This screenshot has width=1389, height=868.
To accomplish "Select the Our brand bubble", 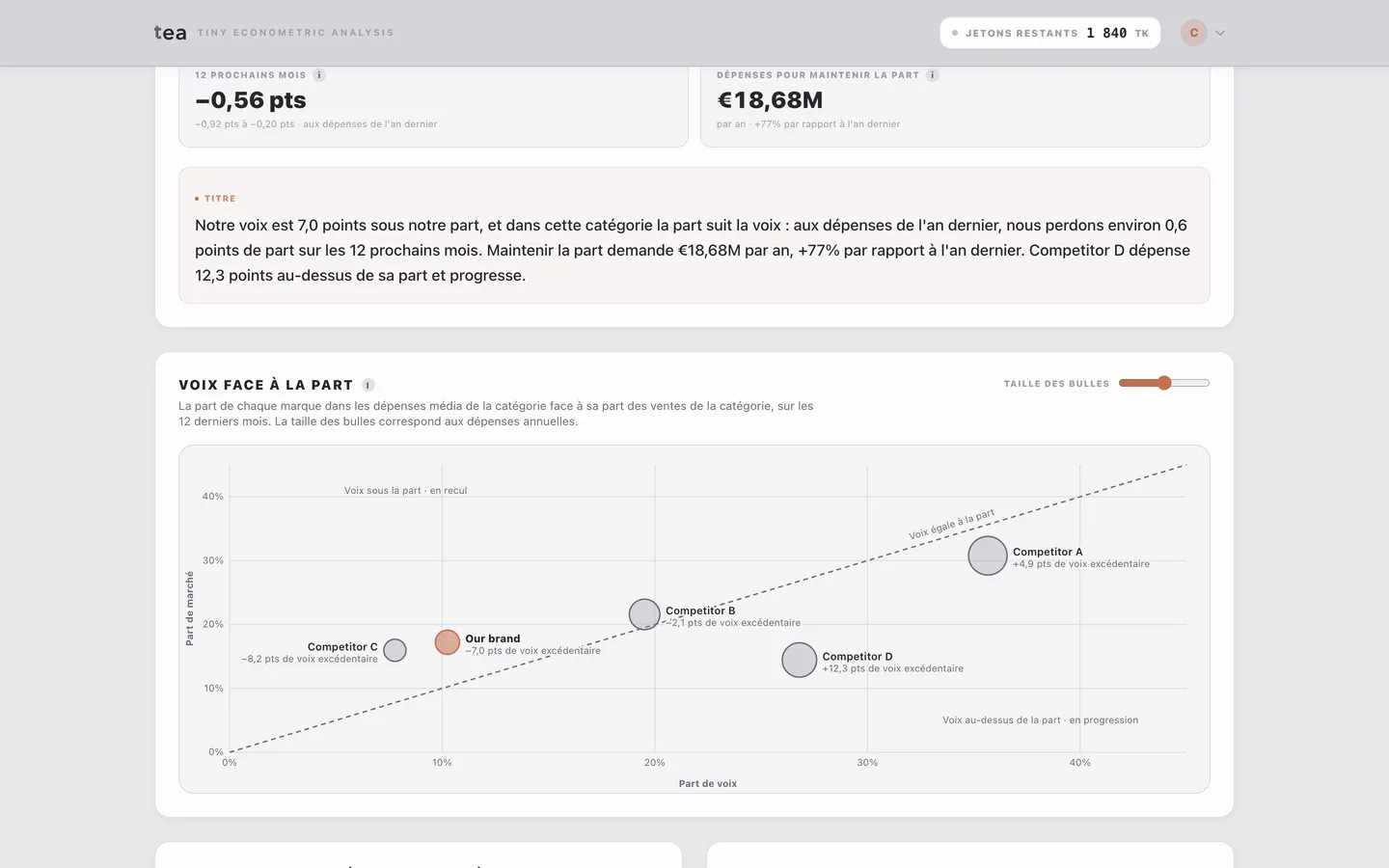I will click(448, 642).
